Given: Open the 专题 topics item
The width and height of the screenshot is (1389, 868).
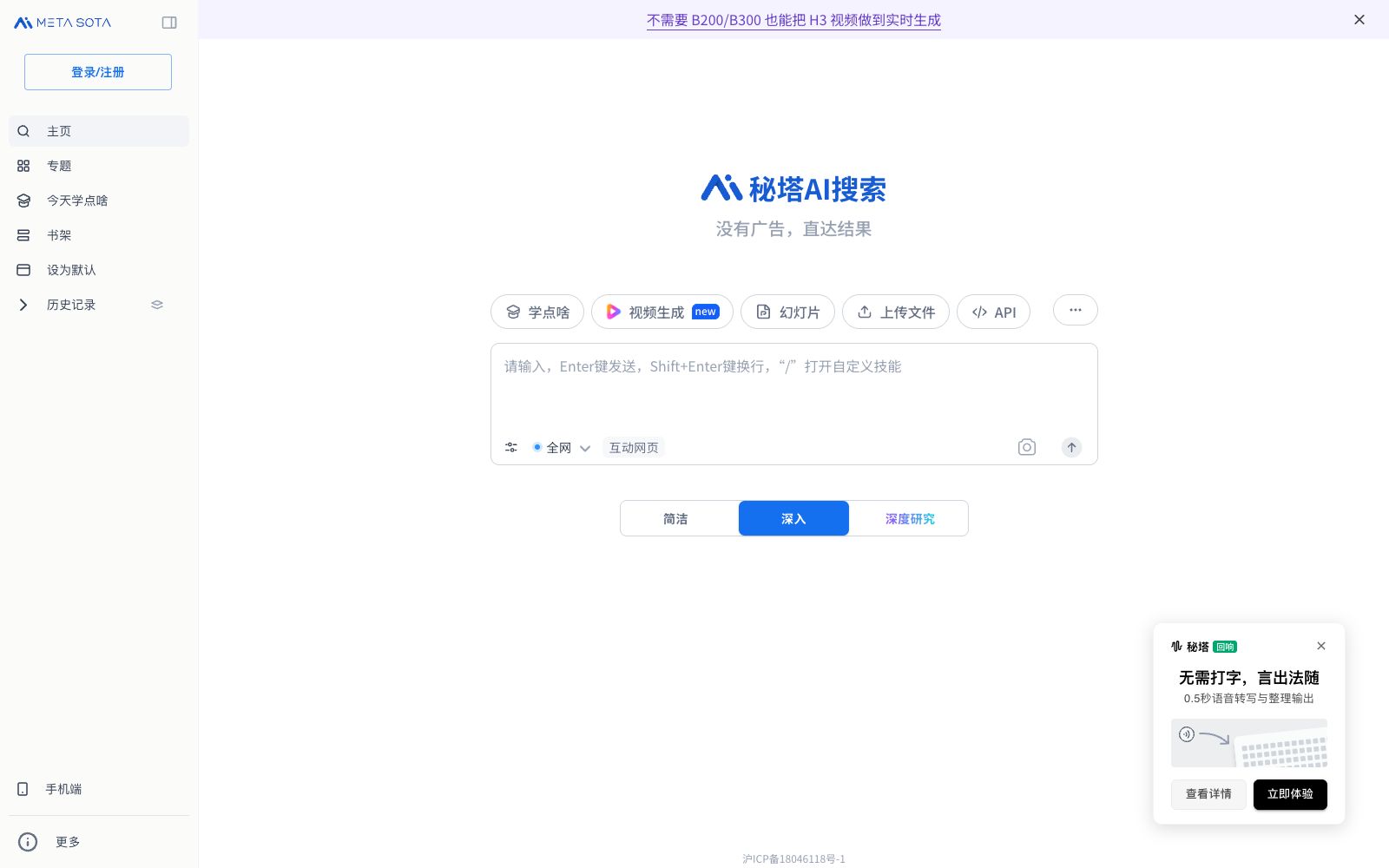Looking at the screenshot, I should coord(99,166).
